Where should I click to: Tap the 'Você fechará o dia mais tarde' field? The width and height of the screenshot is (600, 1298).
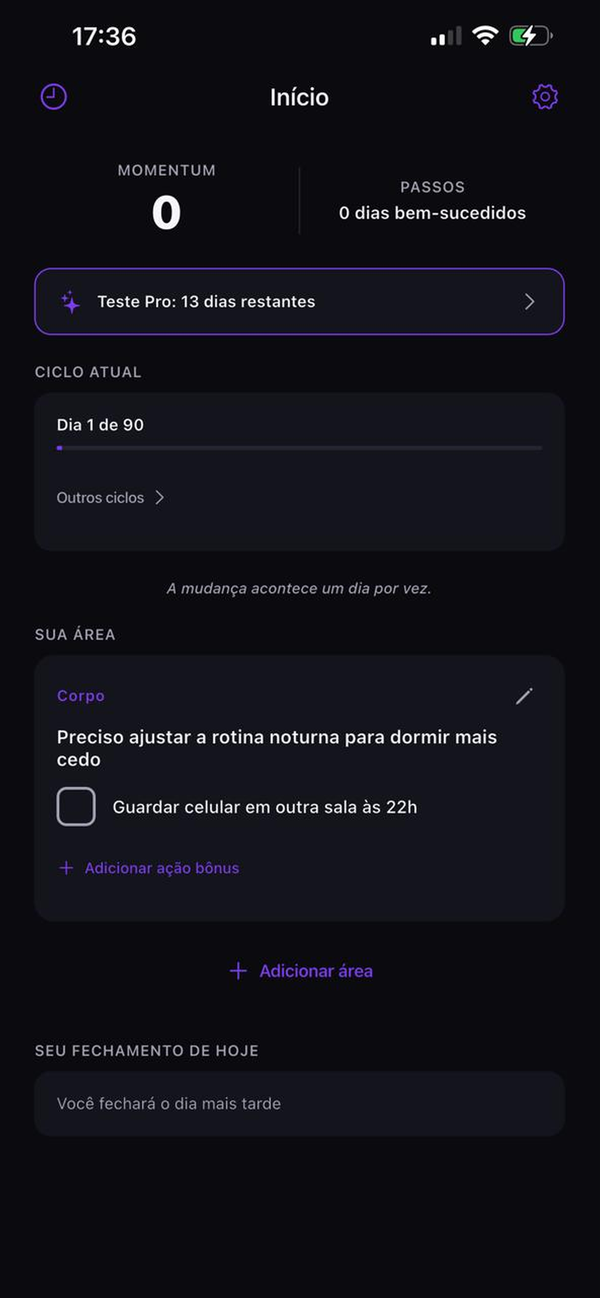coord(300,1103)
